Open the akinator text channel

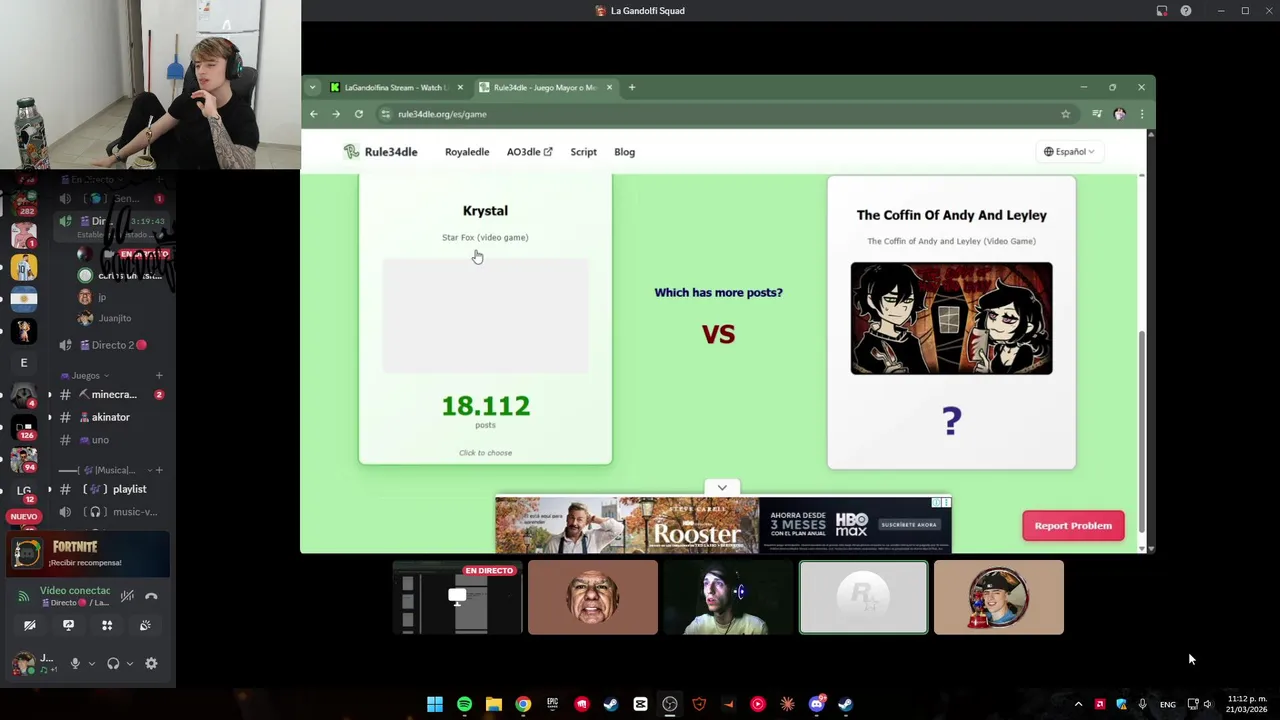(x=109, y=417)
